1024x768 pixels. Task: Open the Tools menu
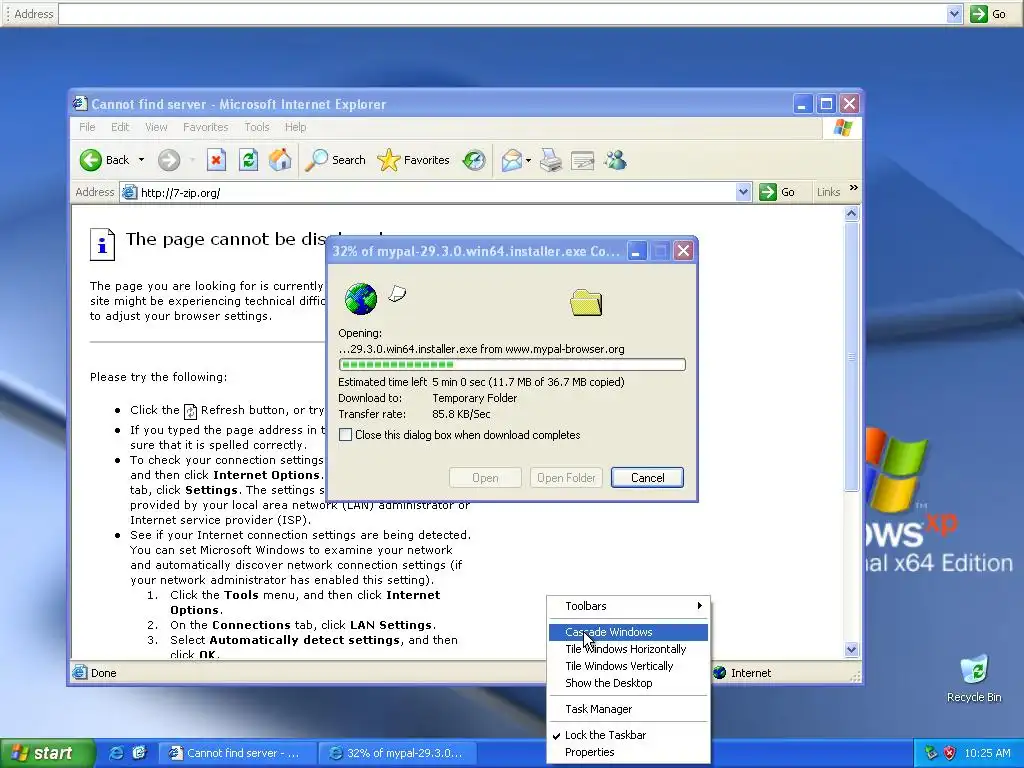257,127
